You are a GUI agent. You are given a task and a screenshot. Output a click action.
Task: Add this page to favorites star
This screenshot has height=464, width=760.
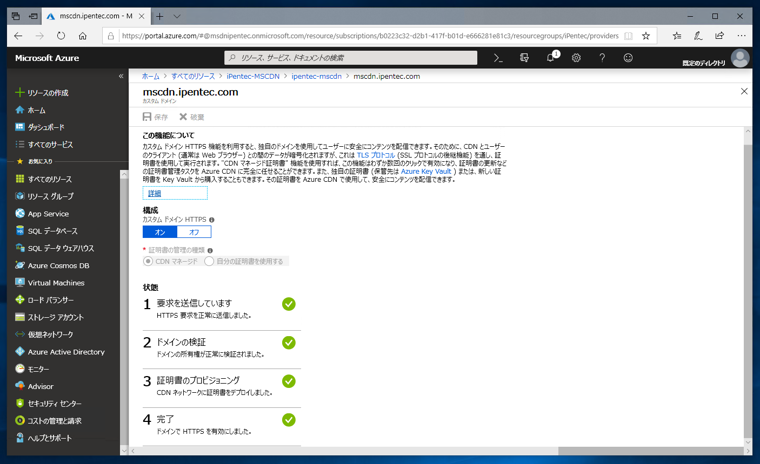pyautogui.click(x=646, y=36)
